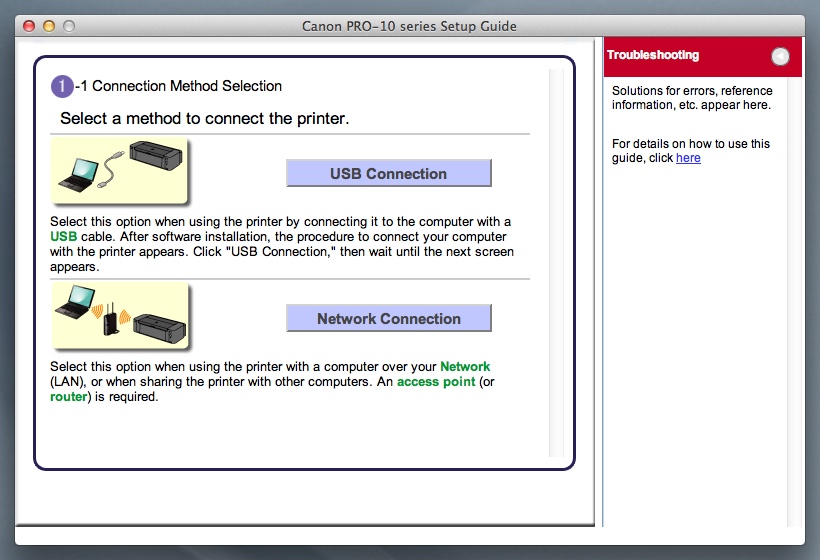Click the Connection Method Selection heading
This screenshot has height=560, width=820.
[187, 86]
